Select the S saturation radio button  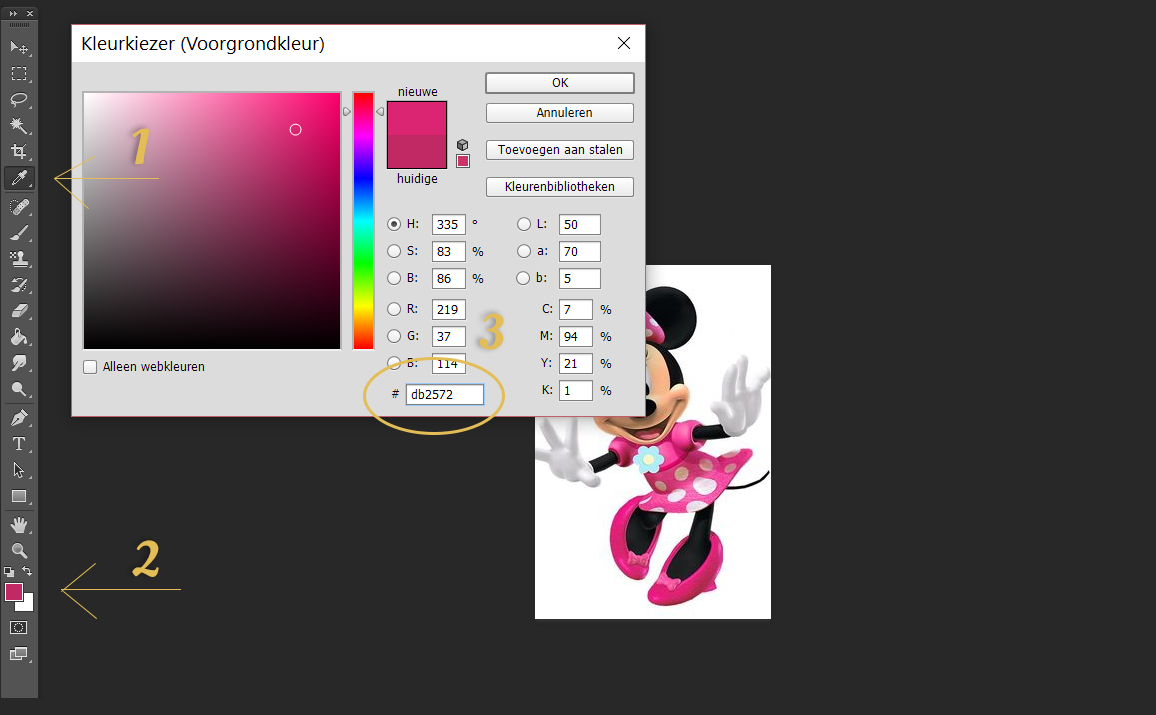[394, 251]
